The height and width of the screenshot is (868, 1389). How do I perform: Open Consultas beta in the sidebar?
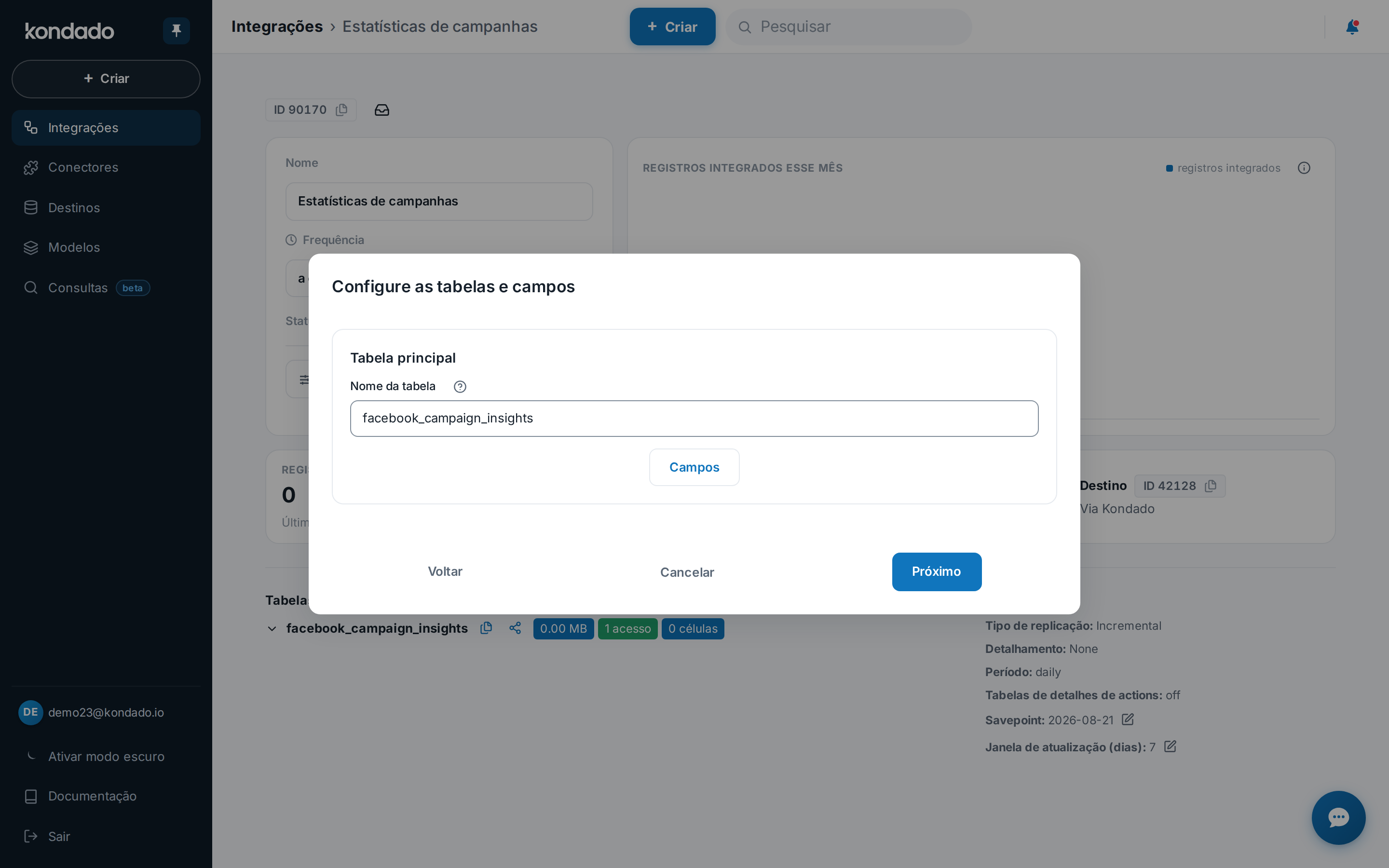(x=106, y=287)
